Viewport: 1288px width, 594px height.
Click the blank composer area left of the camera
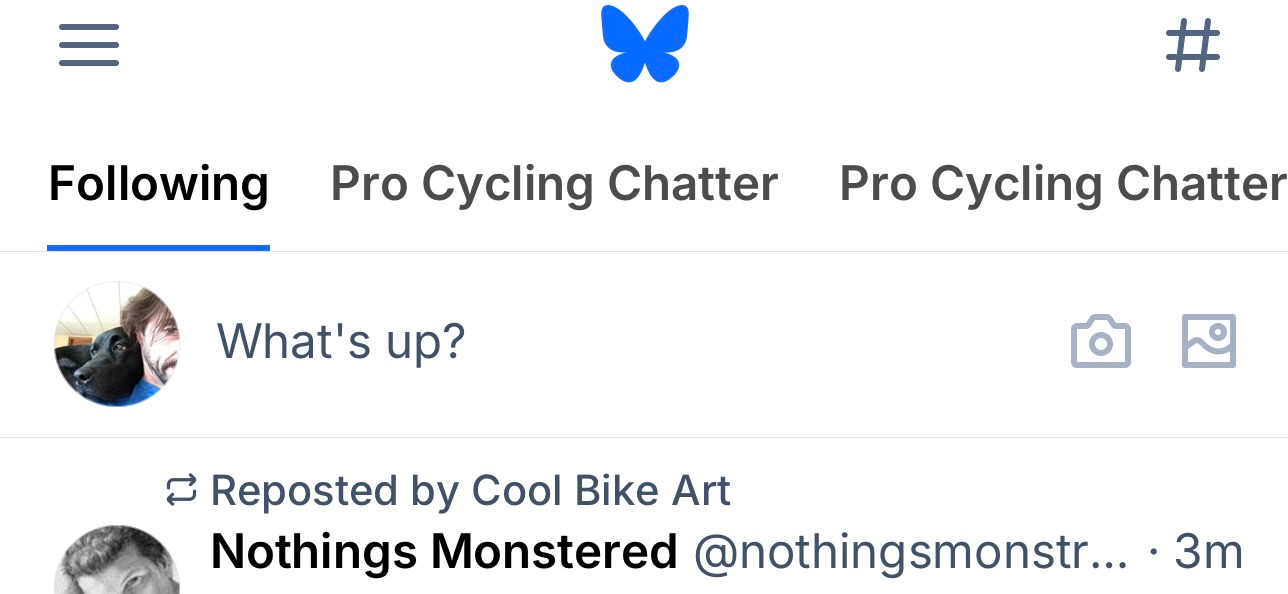click(760, 342)
